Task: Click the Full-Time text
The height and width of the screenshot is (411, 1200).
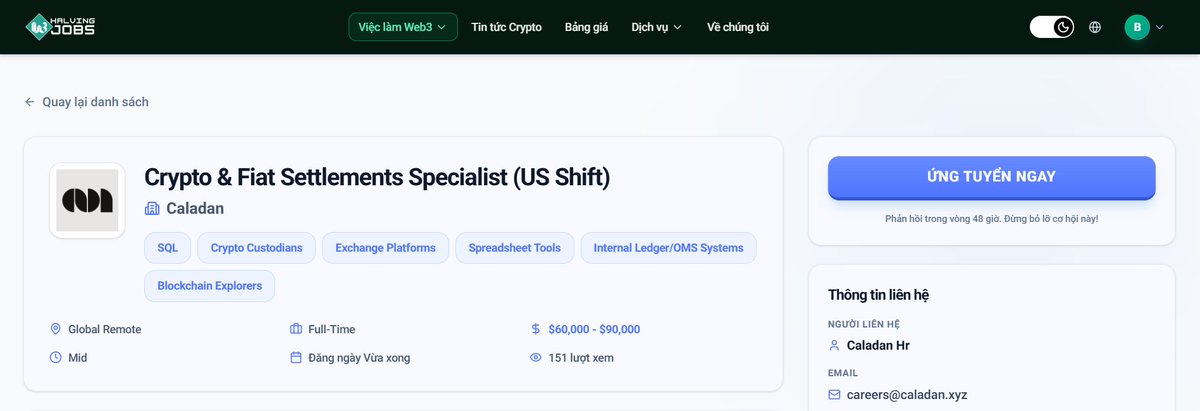Action: click(x=332, y=329)
